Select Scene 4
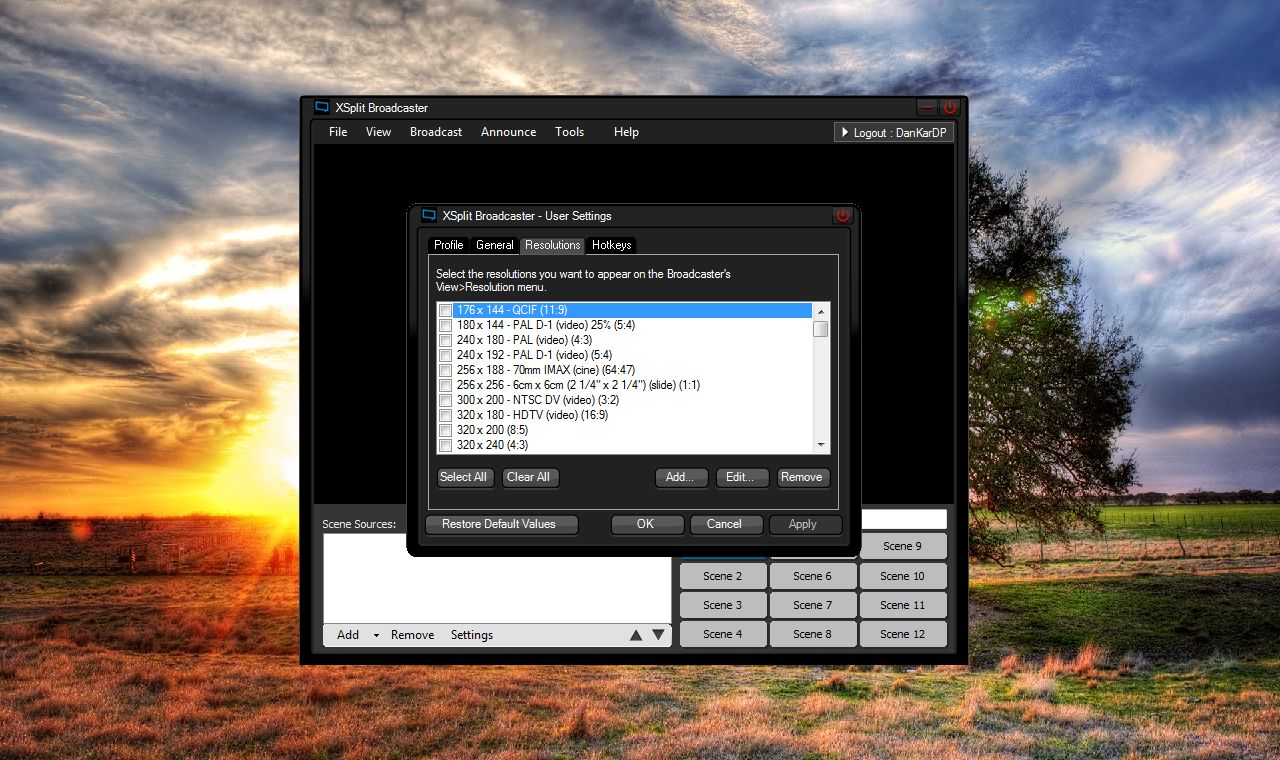This screenshot has width=1280, height=760. tap(723, 634)
